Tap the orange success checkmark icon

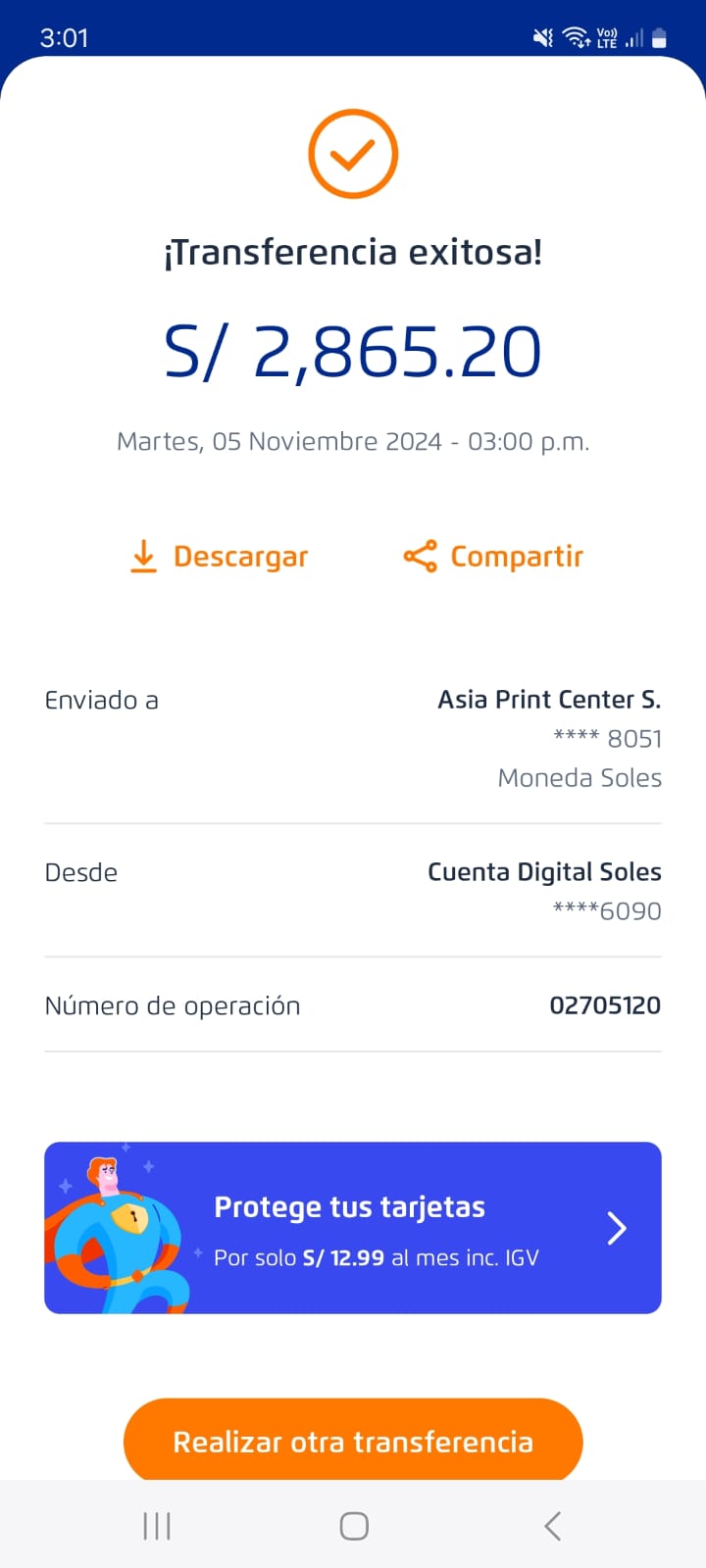point(353,155)
